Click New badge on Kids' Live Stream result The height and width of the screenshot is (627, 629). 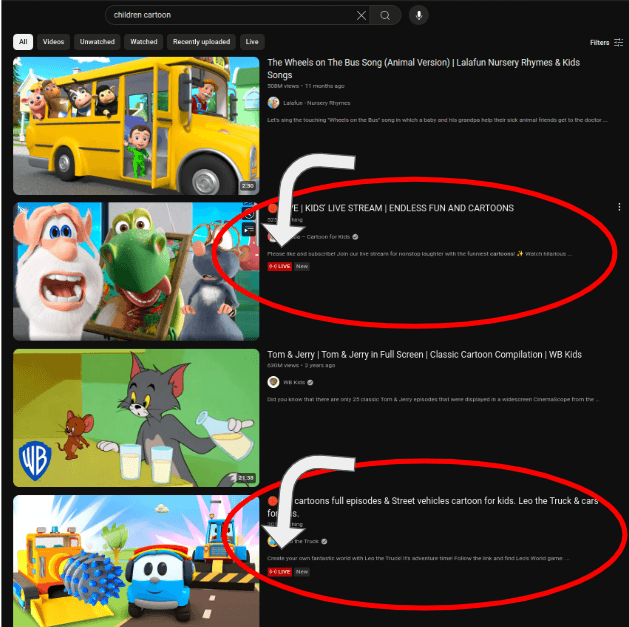coord(302,266)
